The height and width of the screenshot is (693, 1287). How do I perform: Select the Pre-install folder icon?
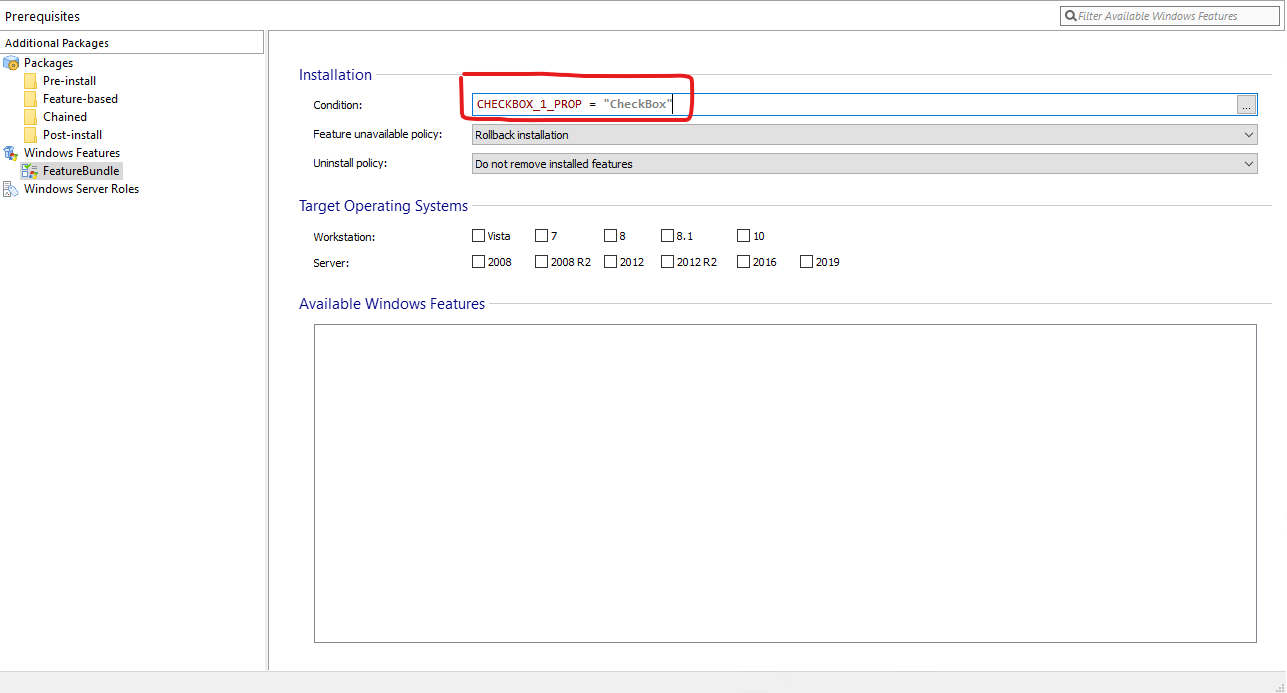point(30,81)
